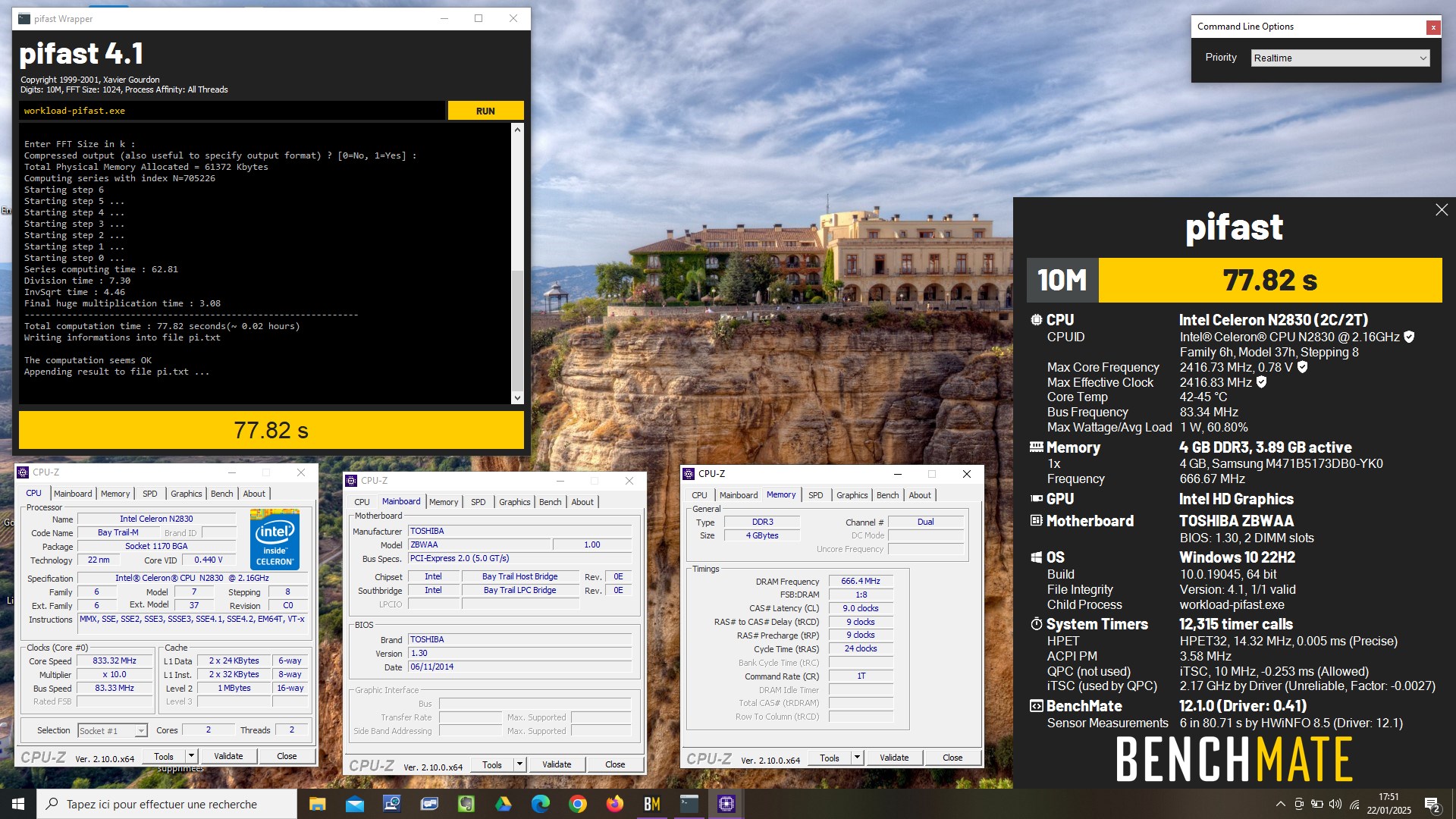Select CPU tab in middle CPU-Z window
Viewport: 1456px width, 819px height.
tap(362, 502)
